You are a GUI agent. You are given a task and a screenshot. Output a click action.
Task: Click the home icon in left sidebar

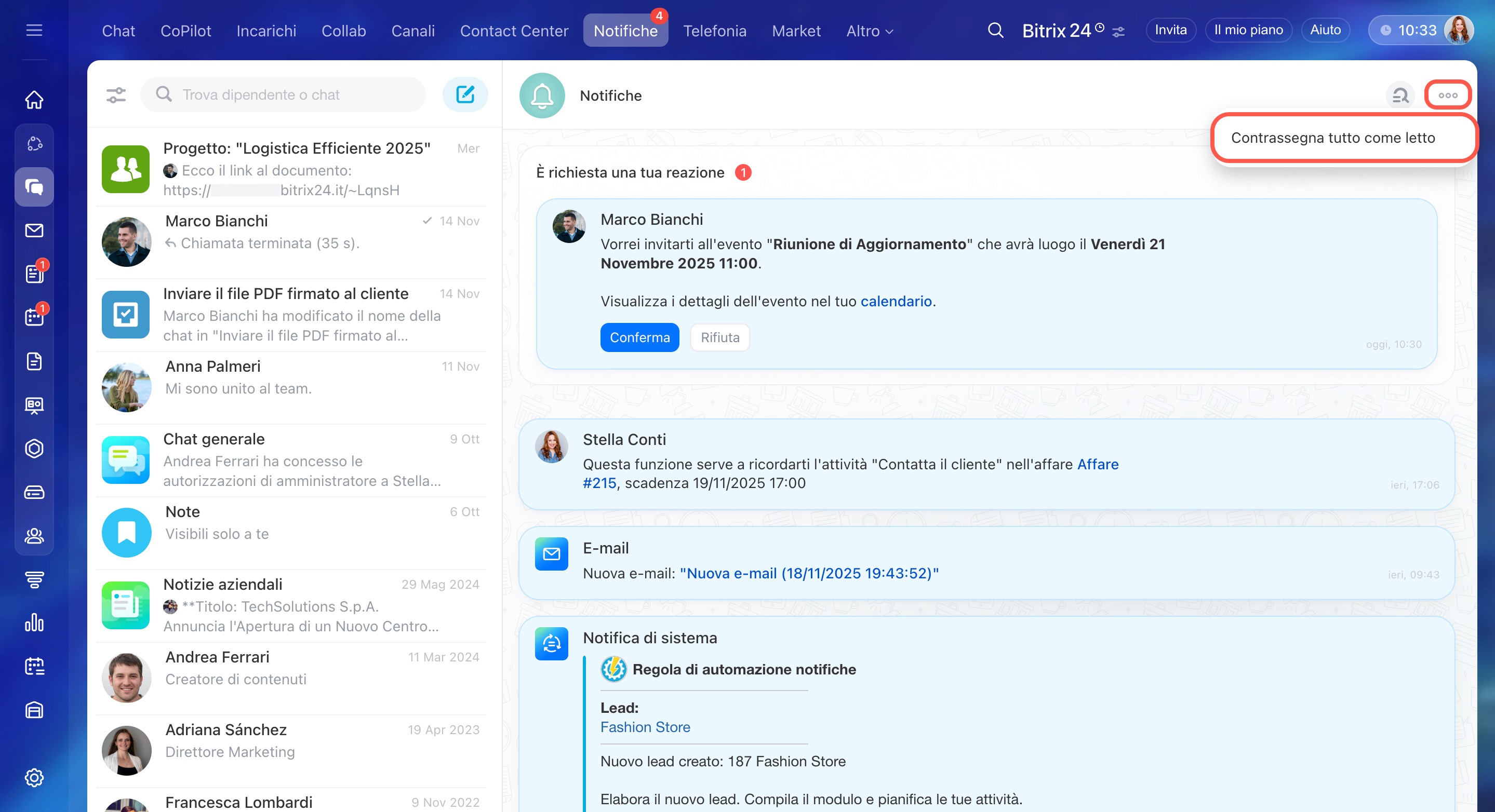point(34,100)
